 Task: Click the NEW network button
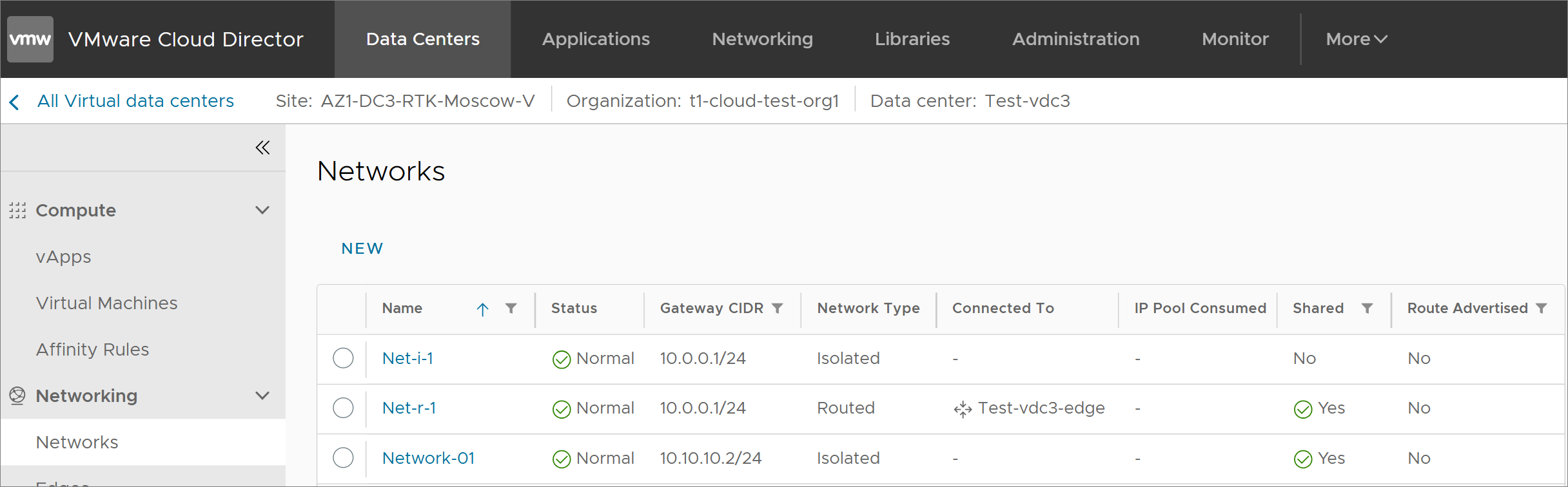click(362, 249)
